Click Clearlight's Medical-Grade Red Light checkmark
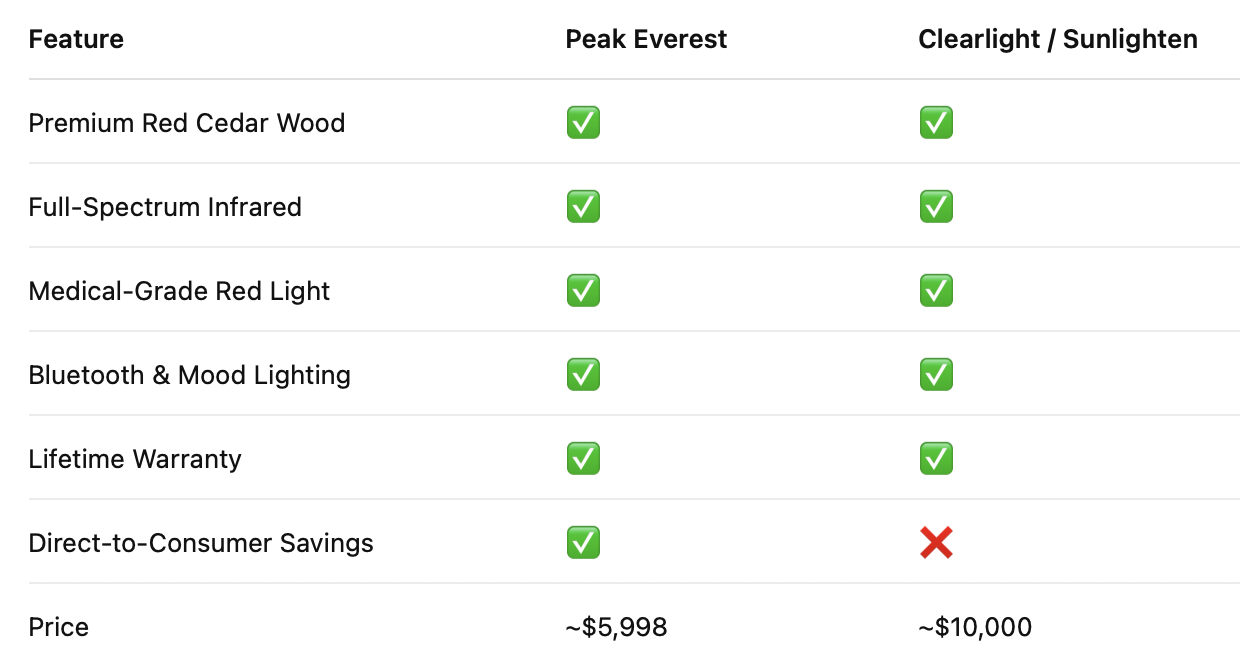This screenshot has height=668, width=1240. tap(936, 291)
